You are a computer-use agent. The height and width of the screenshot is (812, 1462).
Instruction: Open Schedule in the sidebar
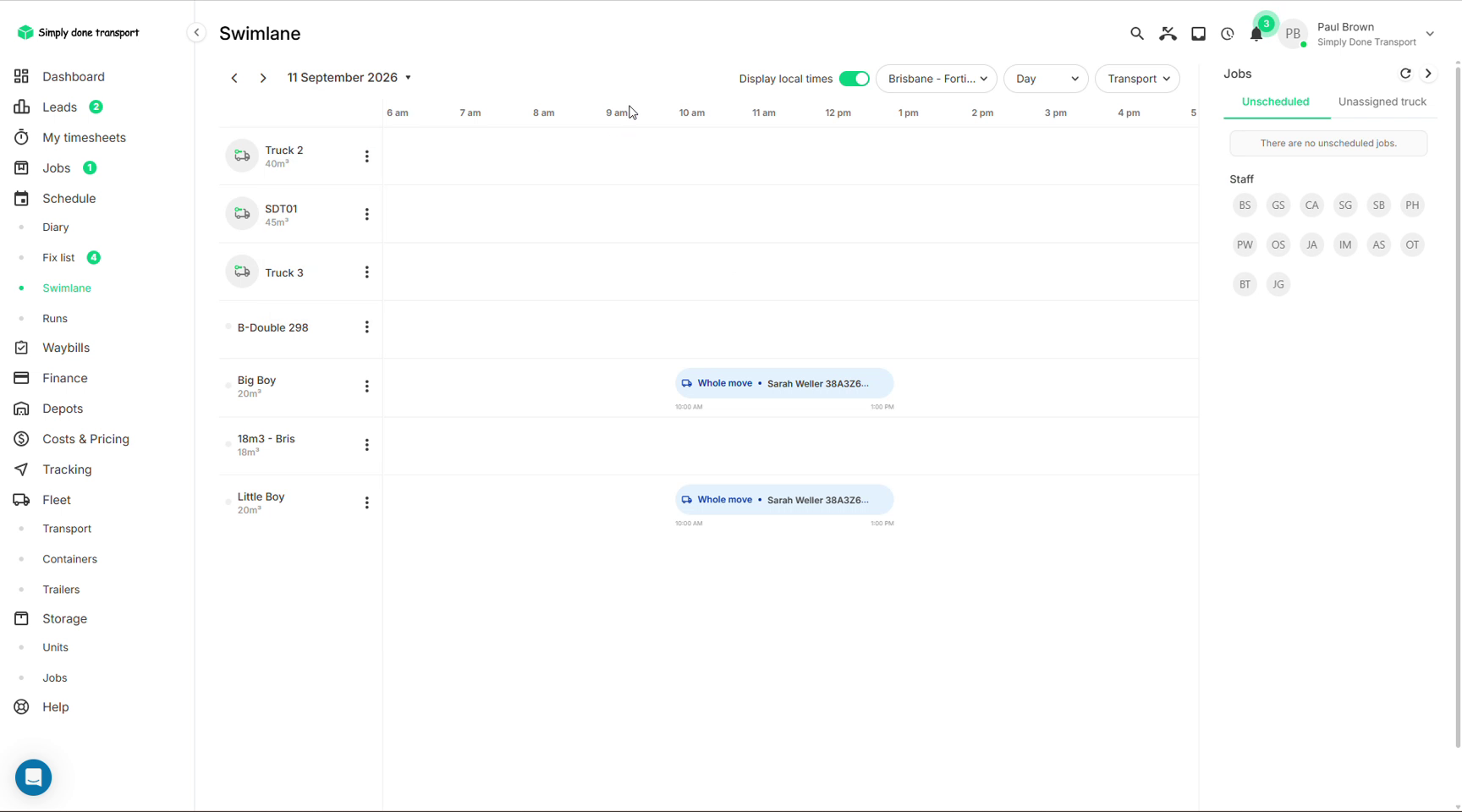click(69, 199)
